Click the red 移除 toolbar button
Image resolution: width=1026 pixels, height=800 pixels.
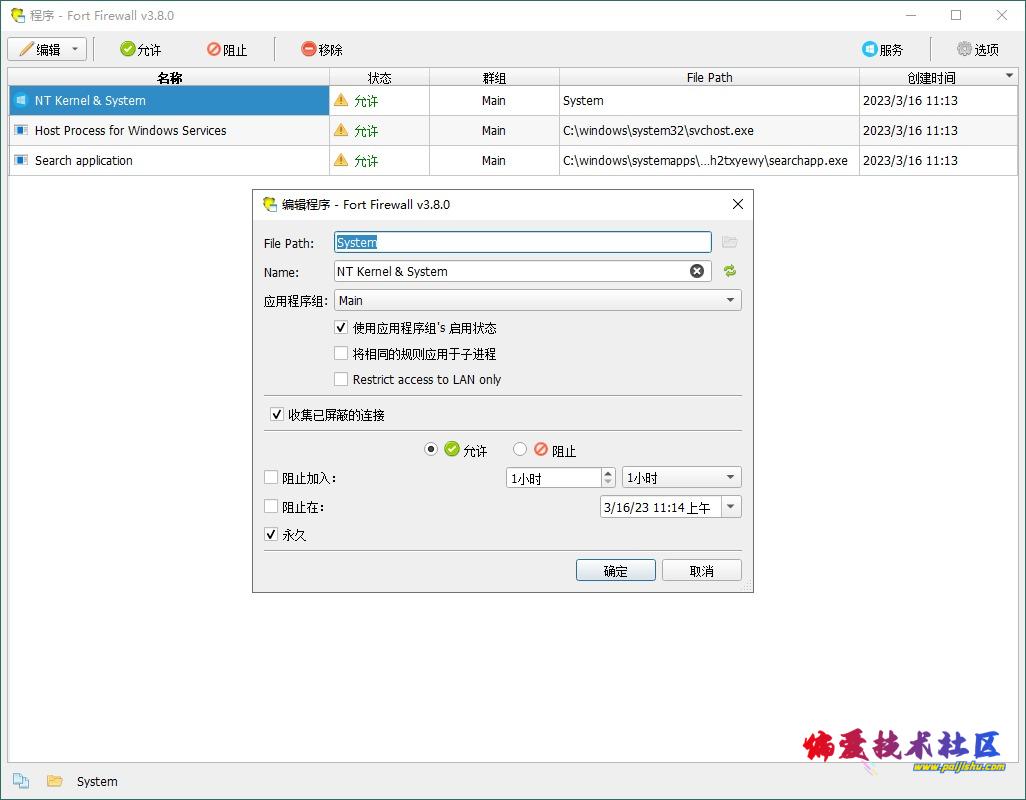coord(322,50)
